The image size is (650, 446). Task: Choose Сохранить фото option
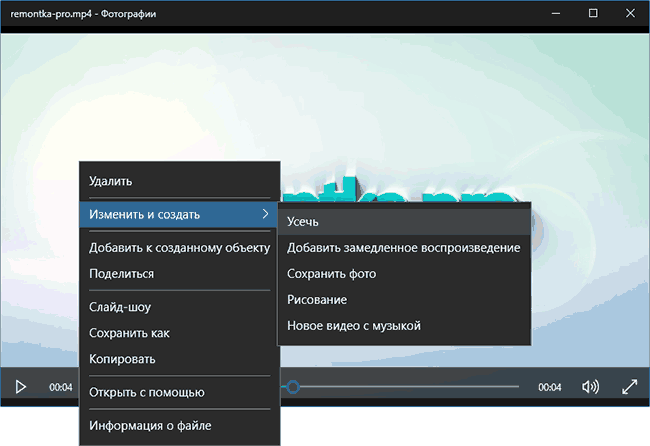[x=331, y=273]
